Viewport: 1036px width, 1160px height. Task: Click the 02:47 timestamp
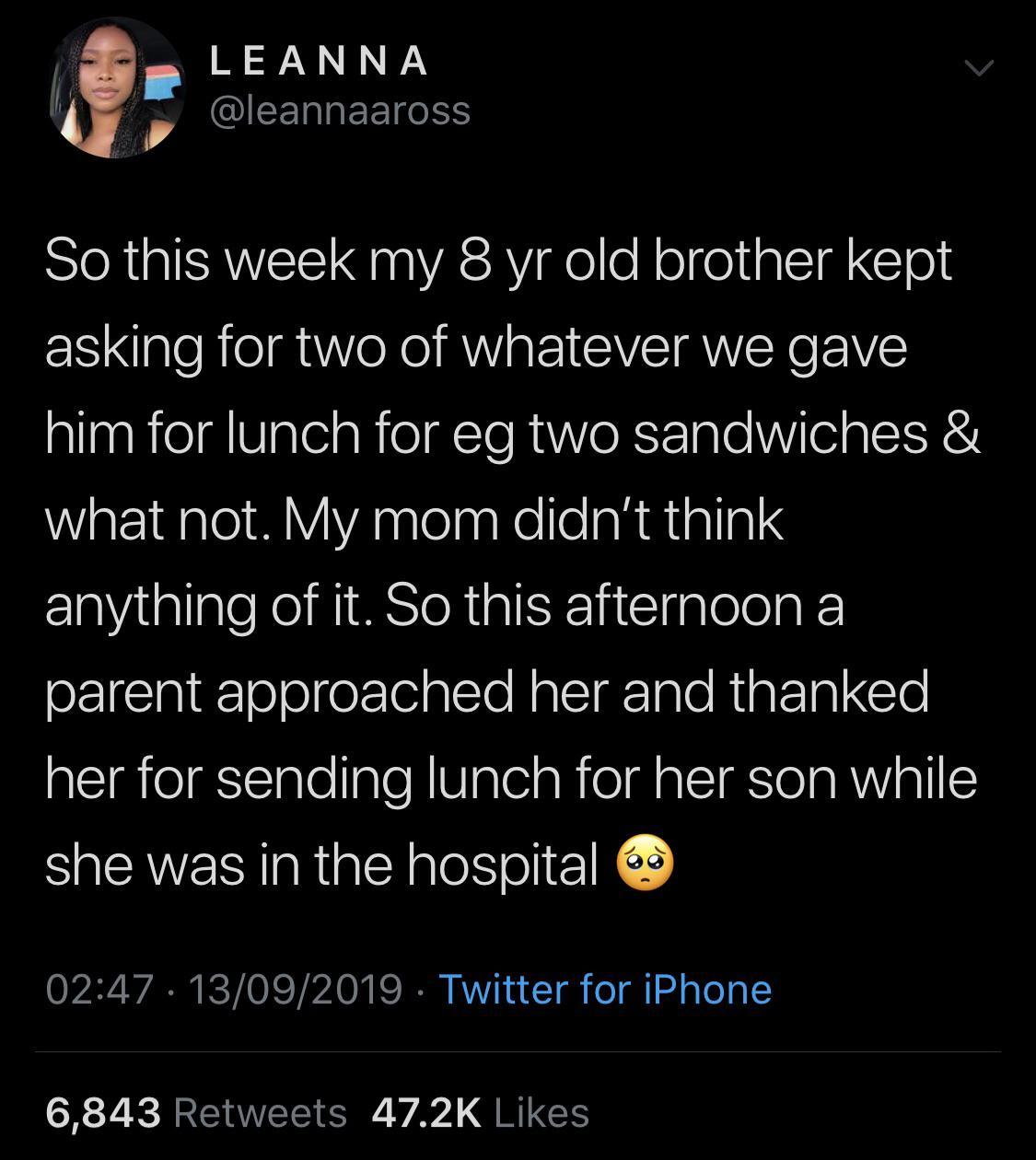99,990
